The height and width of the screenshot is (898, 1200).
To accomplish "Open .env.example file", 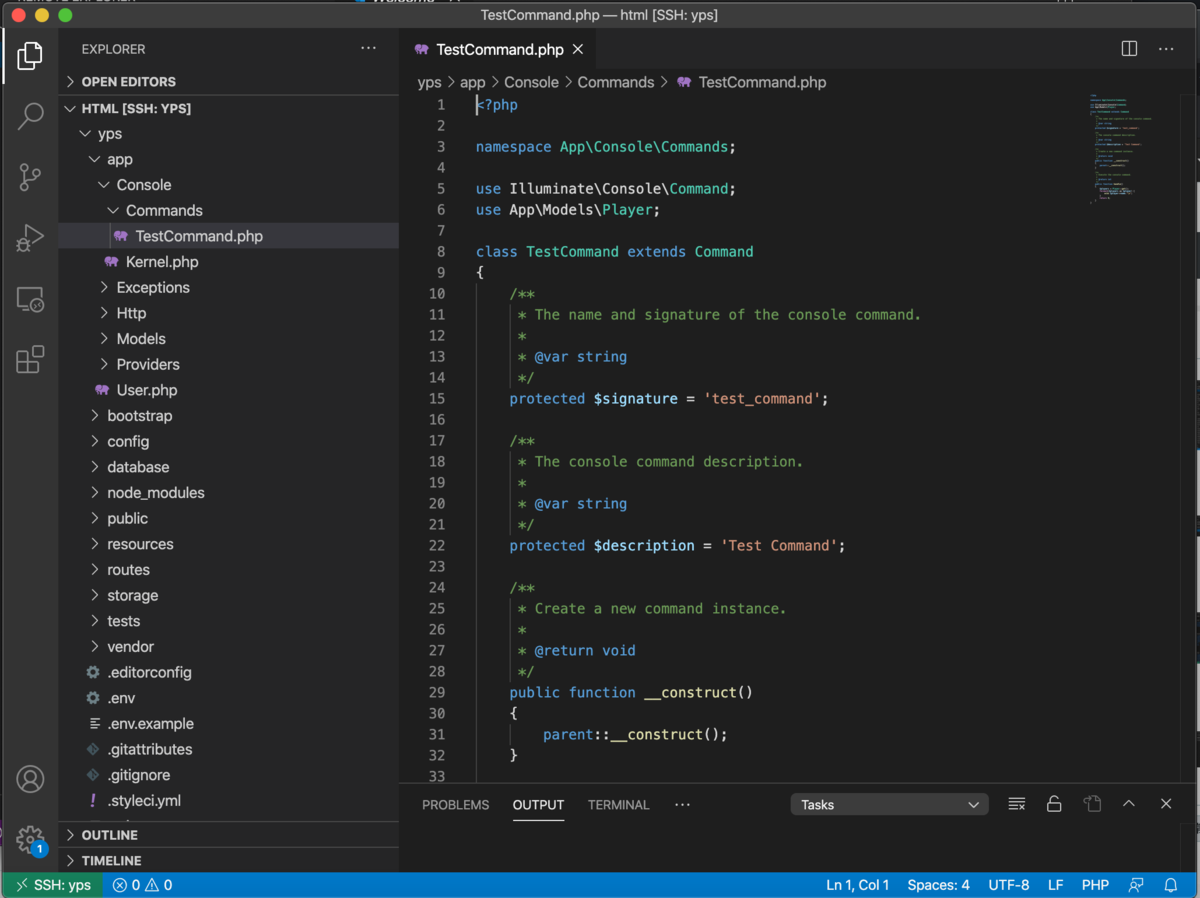I will 228,724.
